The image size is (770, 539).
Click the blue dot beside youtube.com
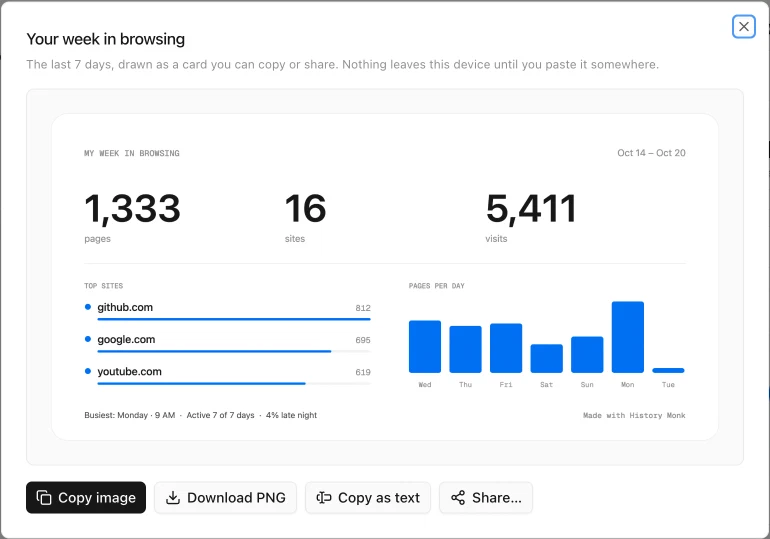click(88, 371)
